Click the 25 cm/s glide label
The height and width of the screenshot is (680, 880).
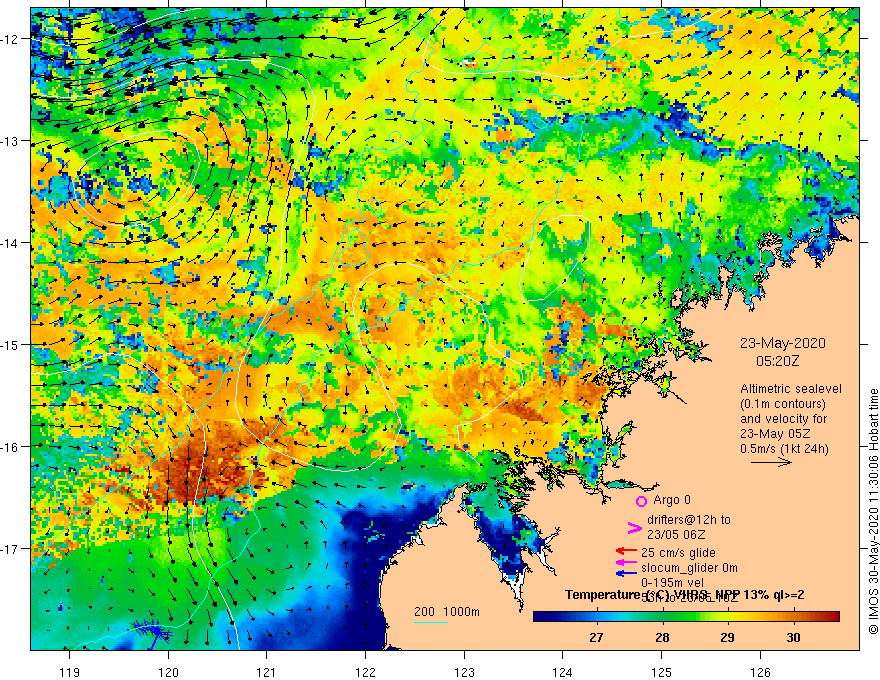[678, 553]
